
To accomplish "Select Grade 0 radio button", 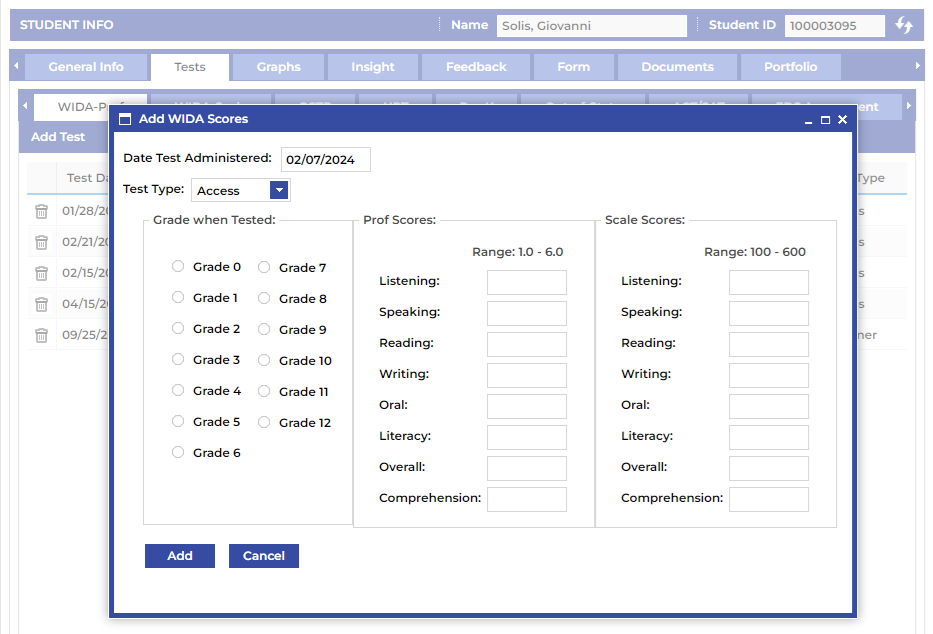I will [x=178, y=266].
